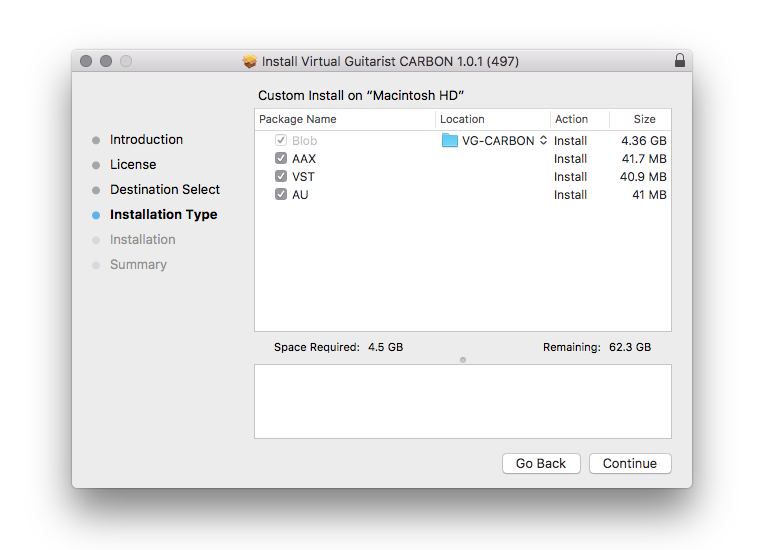Click the package description text area
Viewport: 773px width, 550px height.
[463, 401]
